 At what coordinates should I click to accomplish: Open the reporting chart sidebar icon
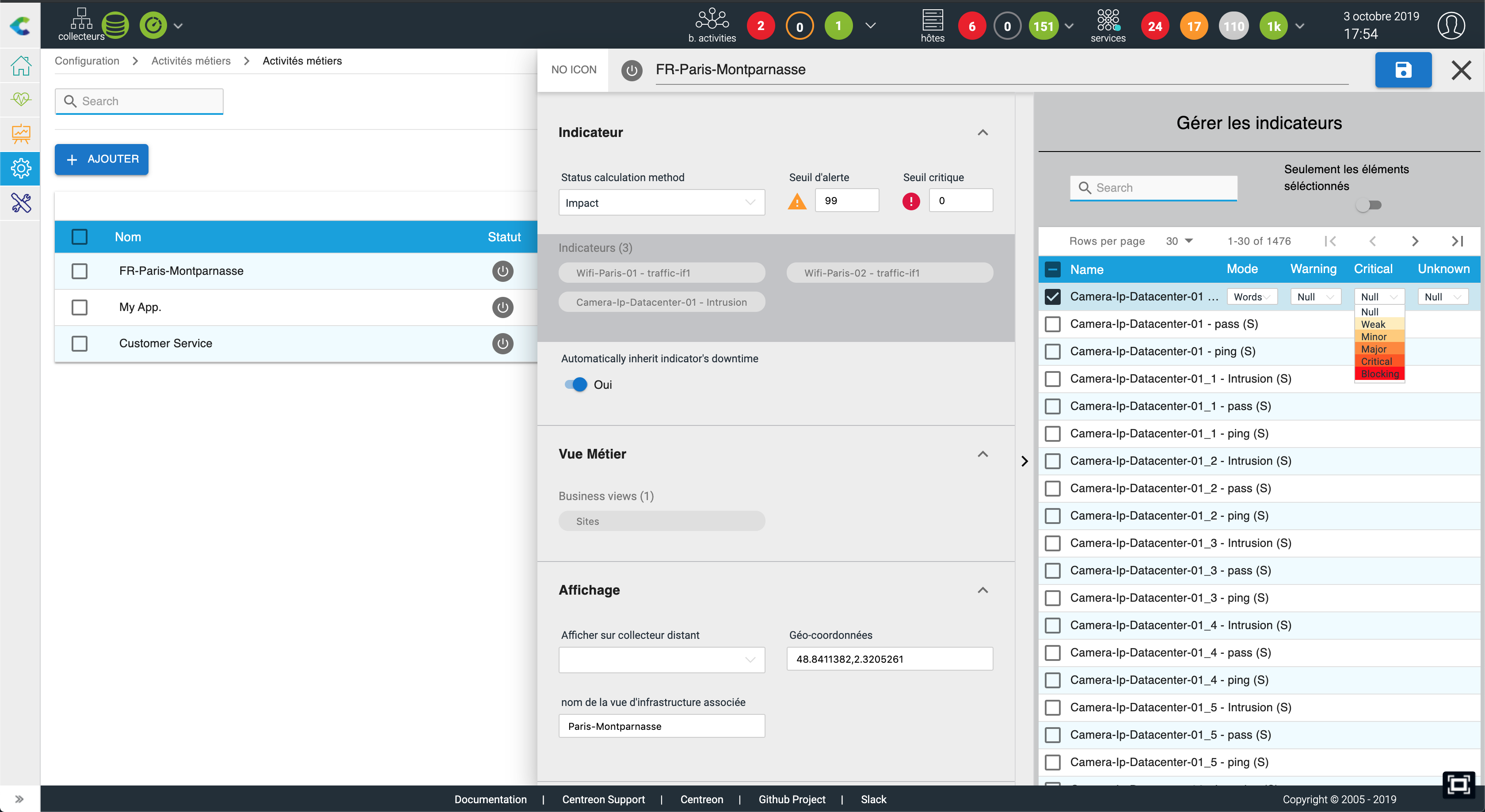coord(21,134)
